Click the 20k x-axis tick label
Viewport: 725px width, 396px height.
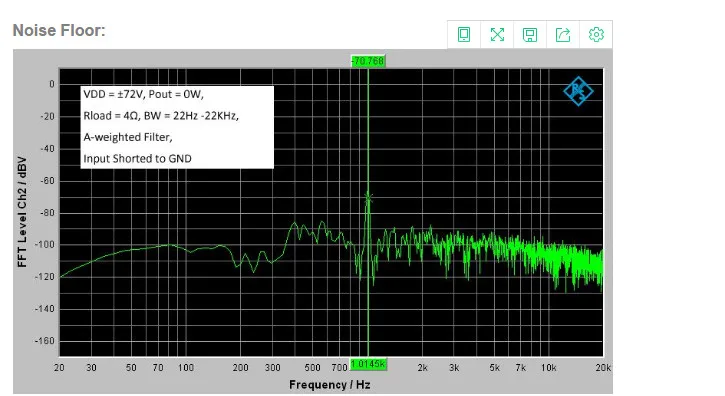coord(603,368)
